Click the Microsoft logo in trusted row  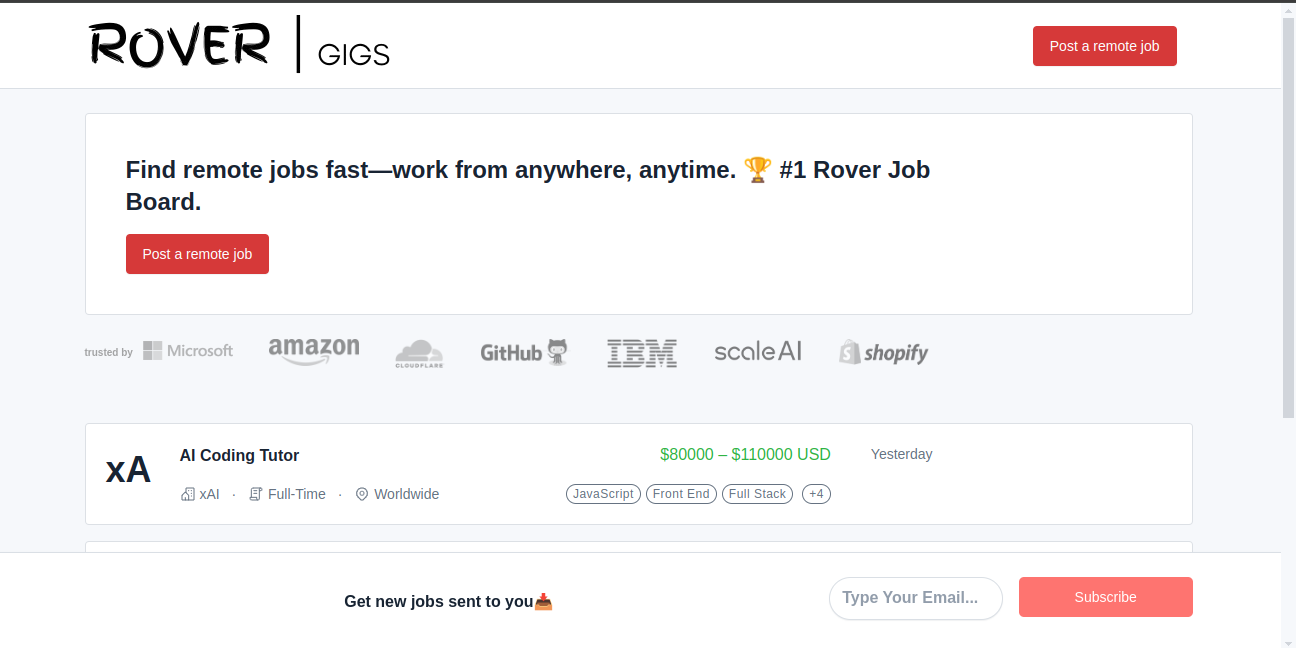(x=188, y=351)
